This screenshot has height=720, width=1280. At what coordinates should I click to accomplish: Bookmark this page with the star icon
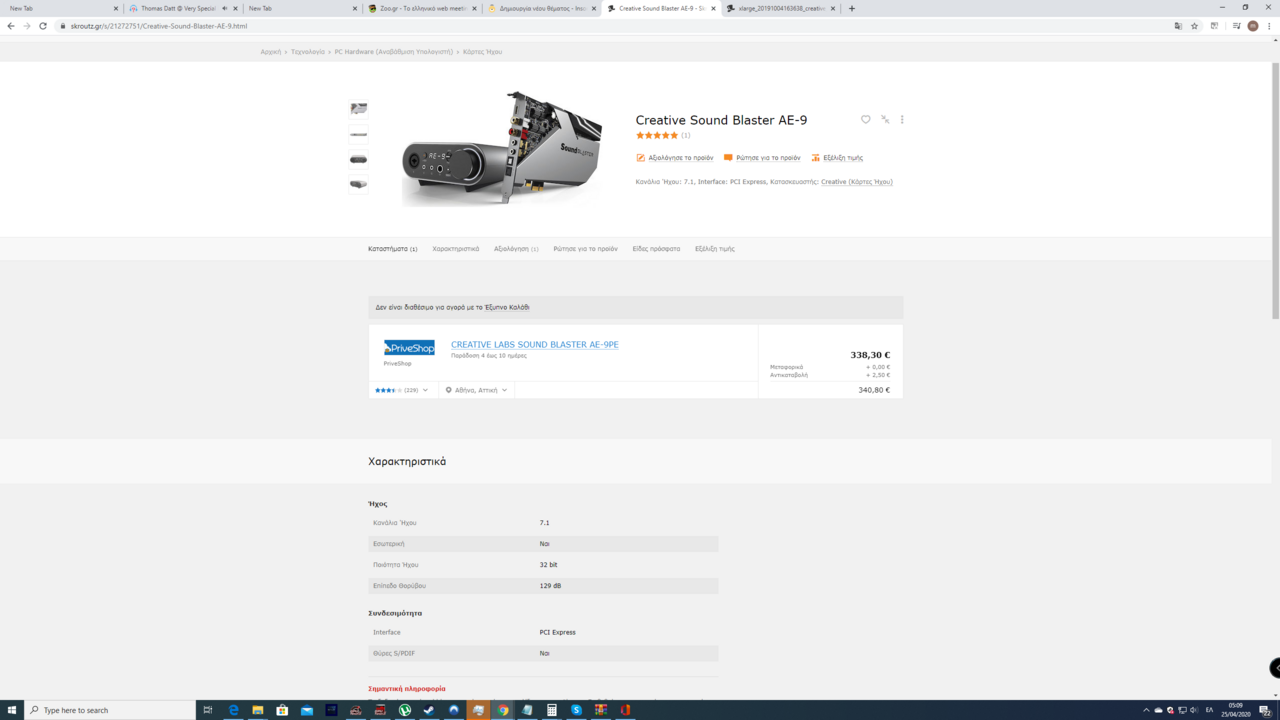pos(1195,26)
